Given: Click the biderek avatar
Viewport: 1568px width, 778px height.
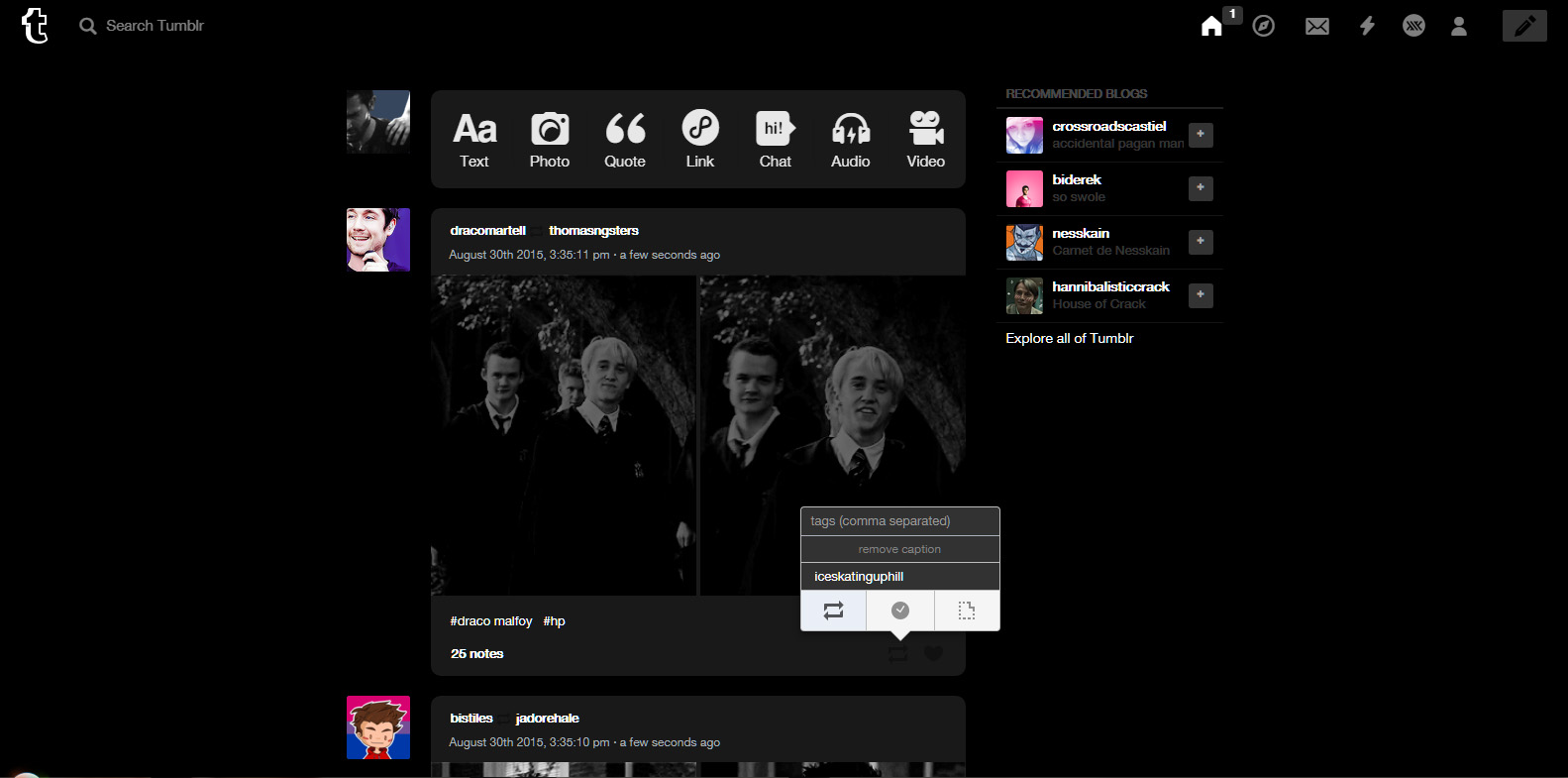Looking at the screenshot, I should point(1024,188).
